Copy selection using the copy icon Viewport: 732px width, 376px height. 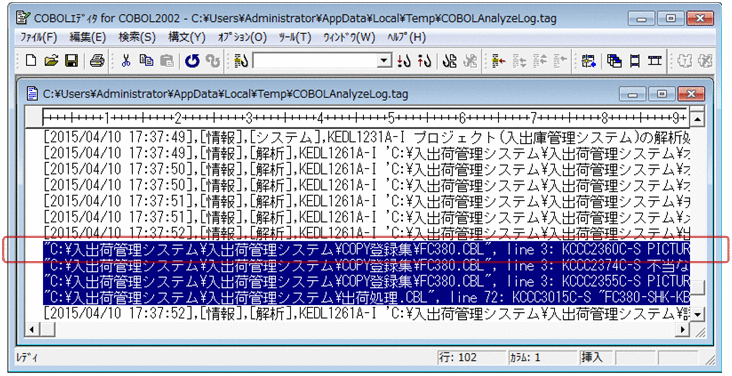click(147, 61)
